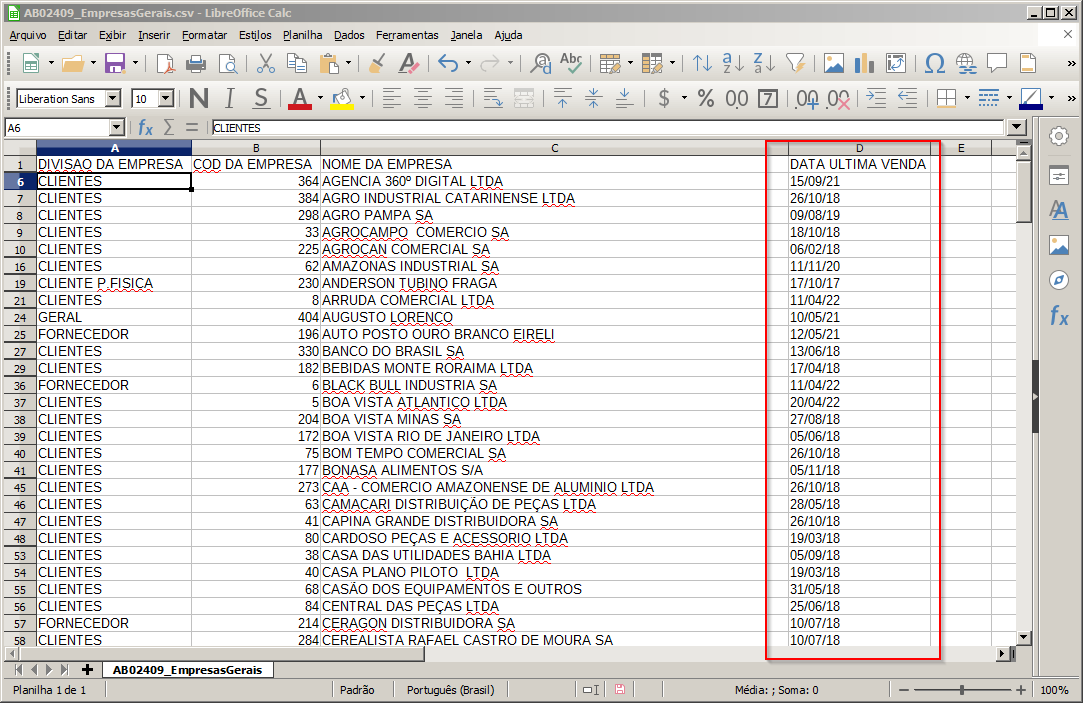
Task: Open the Formatar menu
Action: pos(204,35)
